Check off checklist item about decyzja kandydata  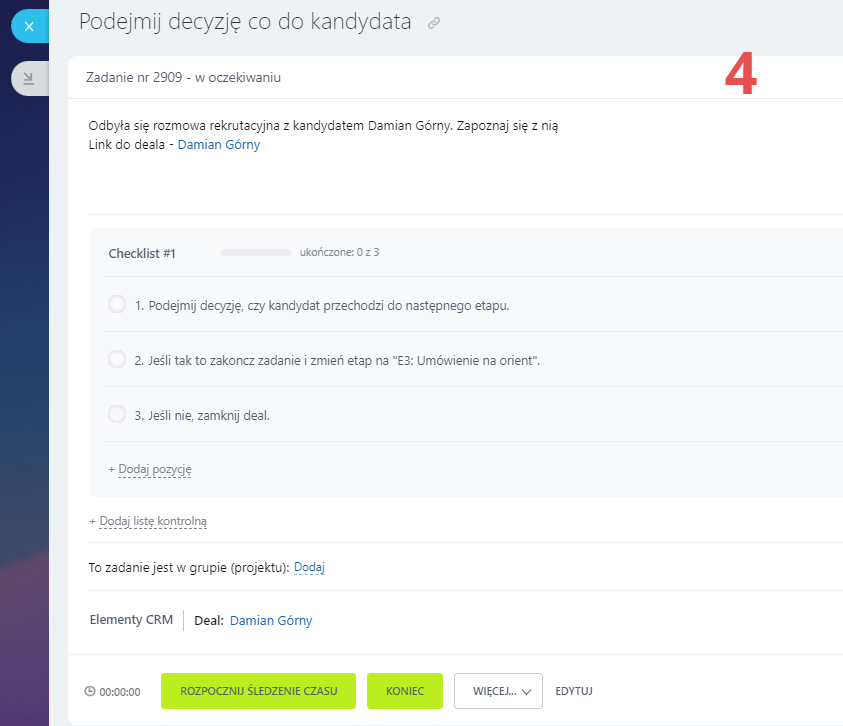116,304
